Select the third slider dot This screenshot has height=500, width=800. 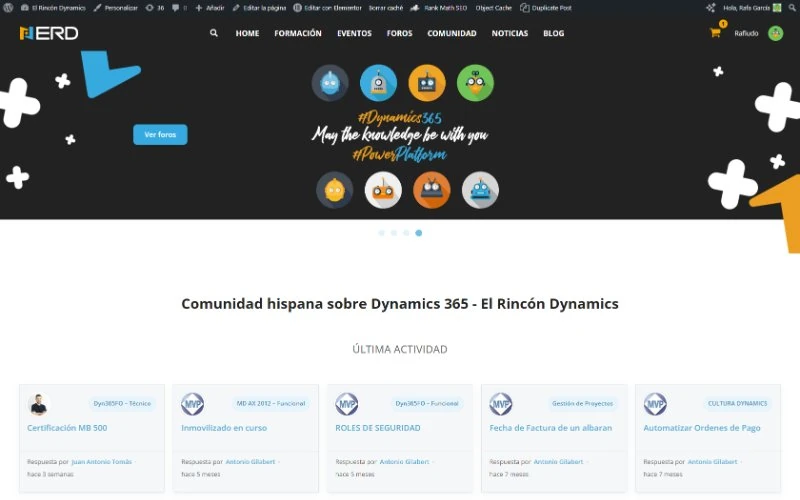click(x=406, y=233)
